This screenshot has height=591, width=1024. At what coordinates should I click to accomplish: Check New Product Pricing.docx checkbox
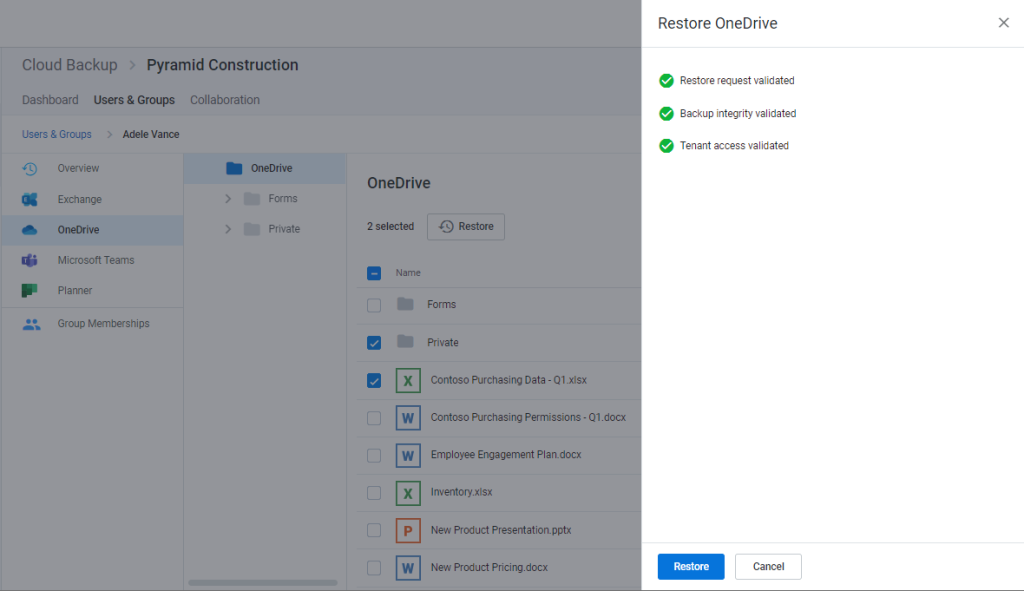point(374,568)
